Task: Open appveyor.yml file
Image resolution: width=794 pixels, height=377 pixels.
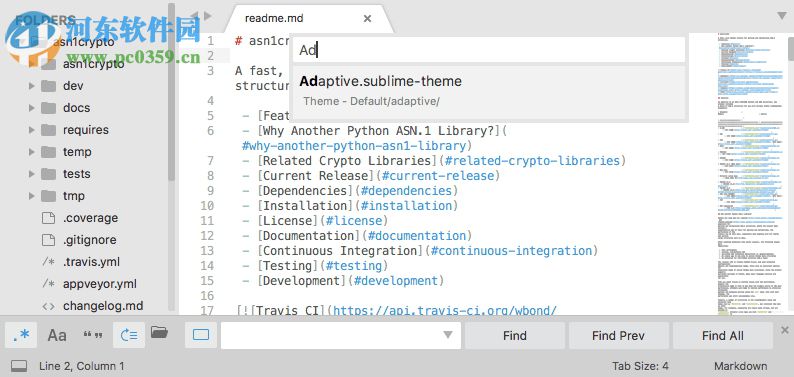Action: click(x=100, y=284)
